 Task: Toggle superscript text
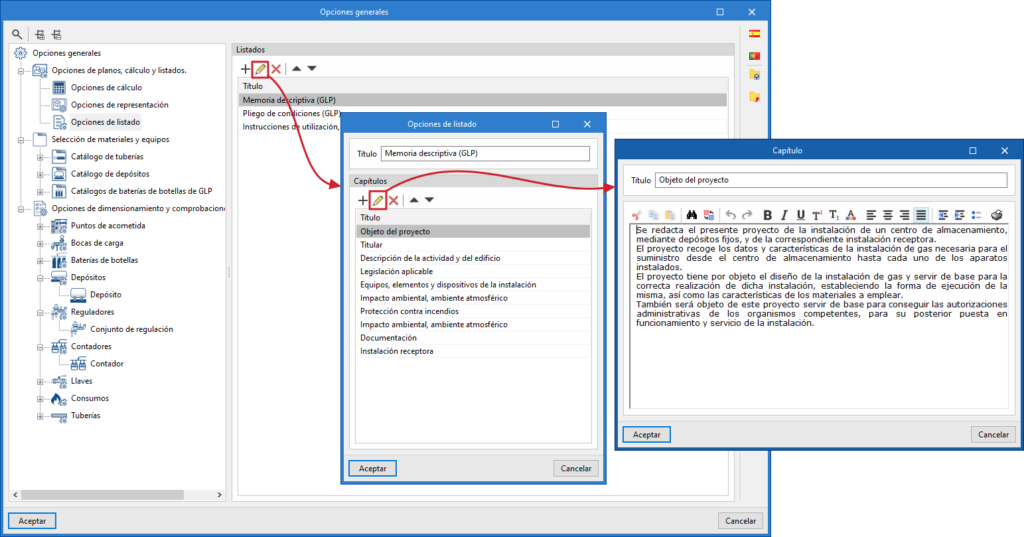tap(817, 215)
